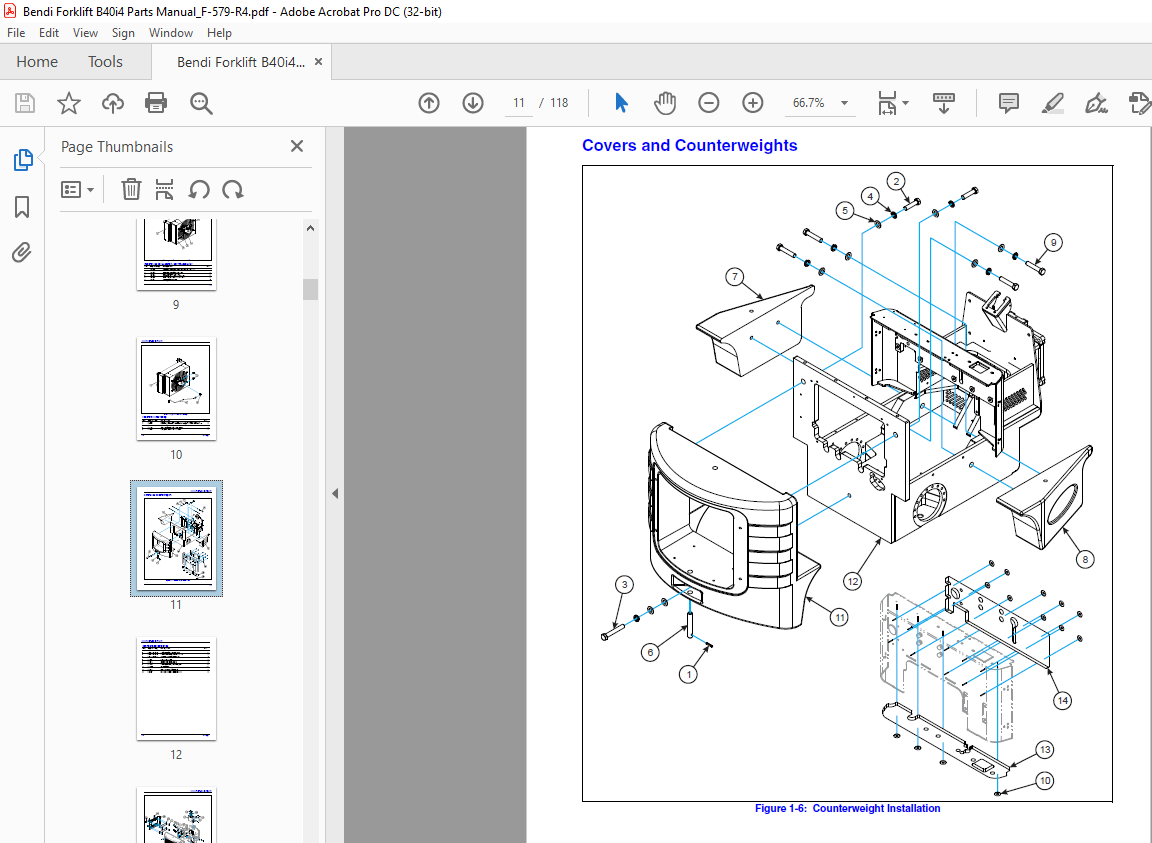
Task: Open the Edit menu
Action: (48, 32)
